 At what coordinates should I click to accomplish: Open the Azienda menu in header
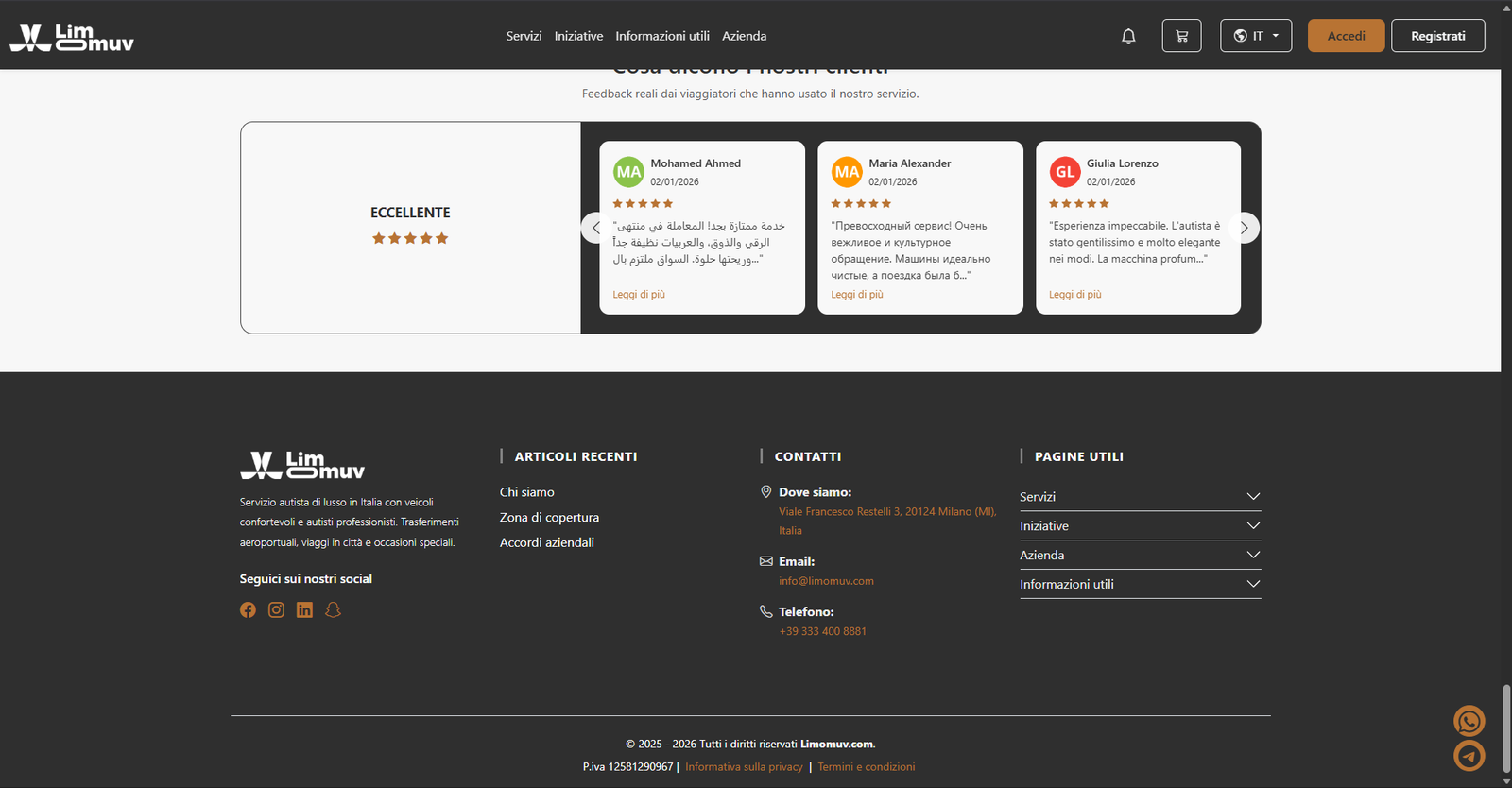(x=745, y=36)
